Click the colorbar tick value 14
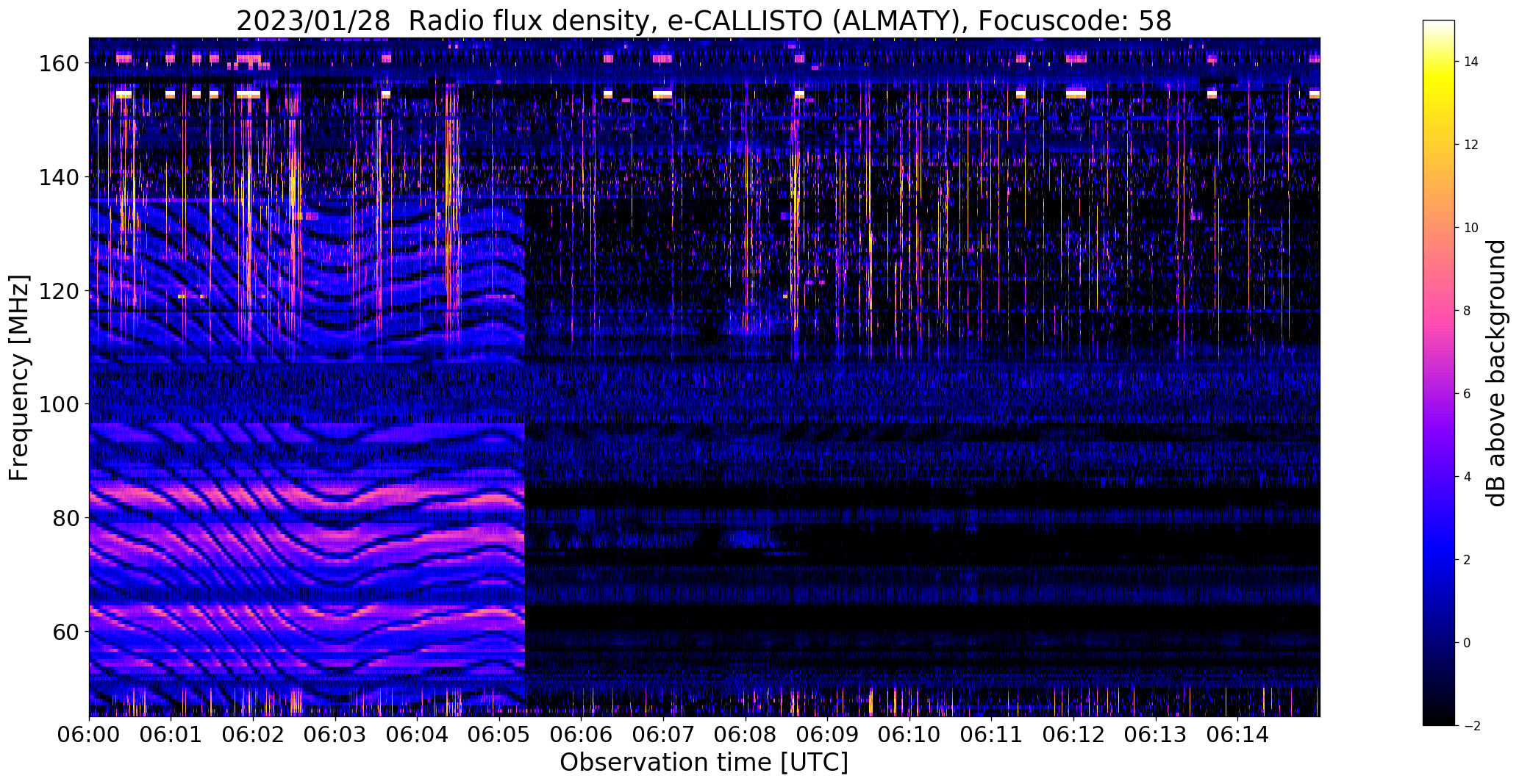1519x784 pixels. [1471, 62]
